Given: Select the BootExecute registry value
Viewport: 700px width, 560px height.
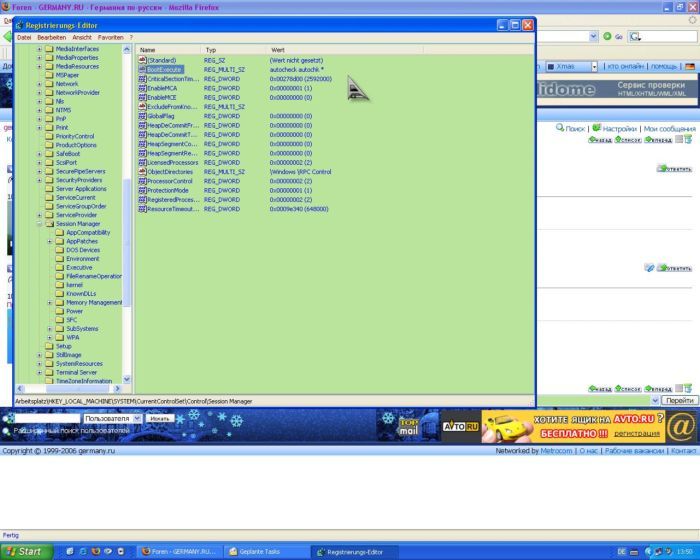Looking at the screenshot, I should coord(164,69).
